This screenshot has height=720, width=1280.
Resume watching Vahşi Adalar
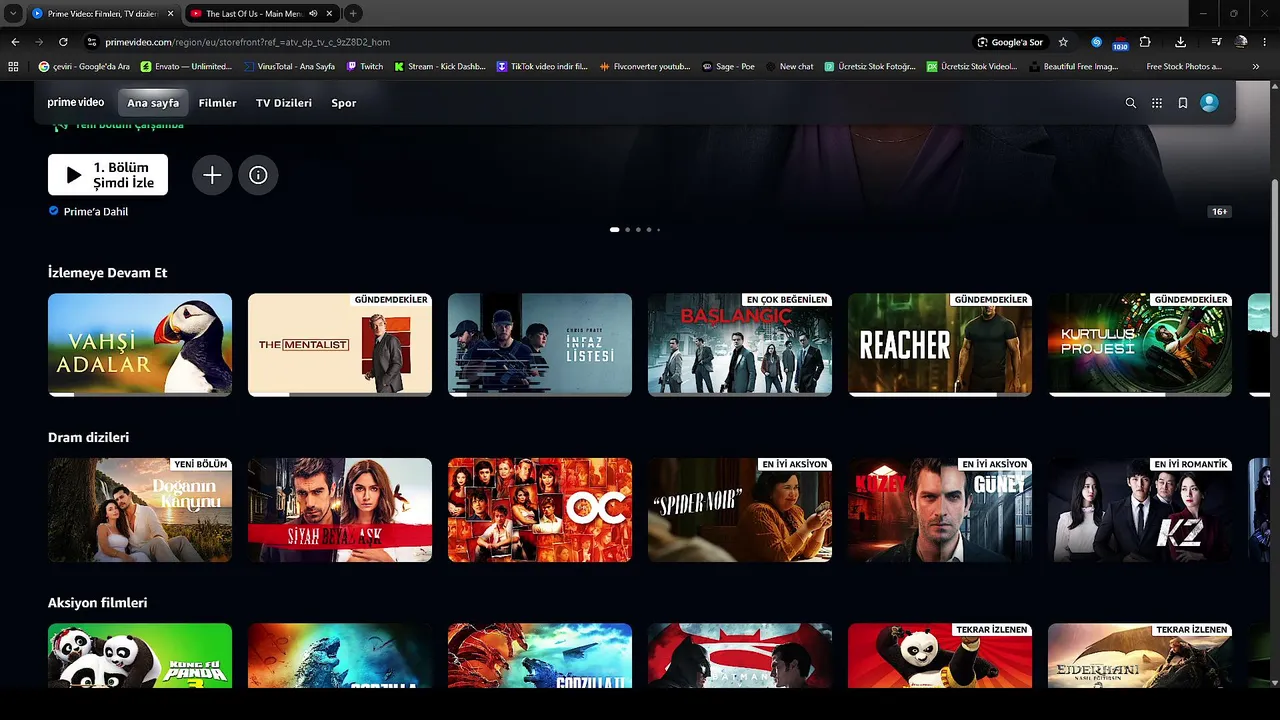point(140,345)
